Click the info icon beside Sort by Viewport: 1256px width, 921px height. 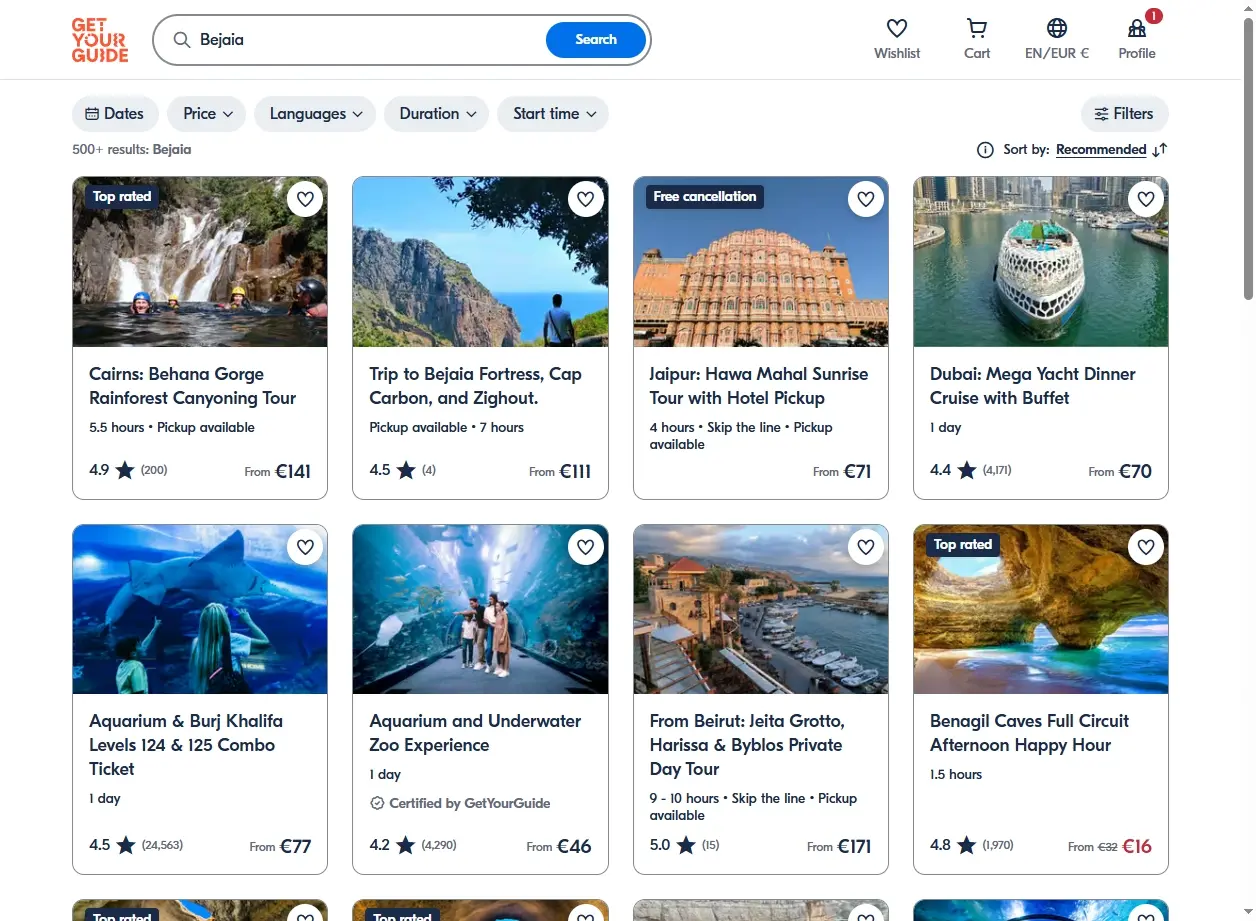coord(985,150)
